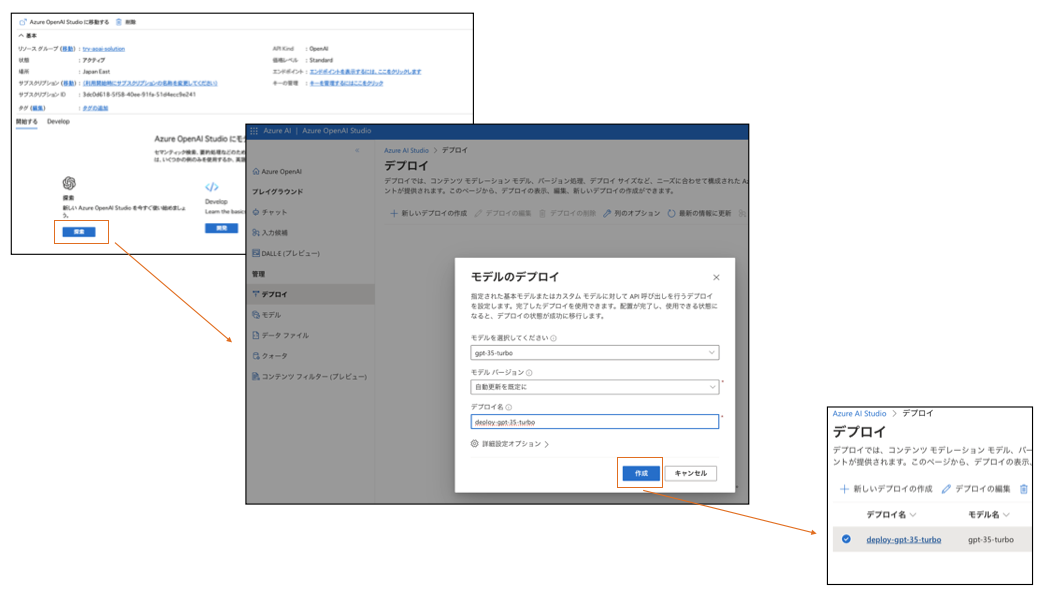
Task: Click the キャンセル button in the dialog
Action: coord(690,473)
